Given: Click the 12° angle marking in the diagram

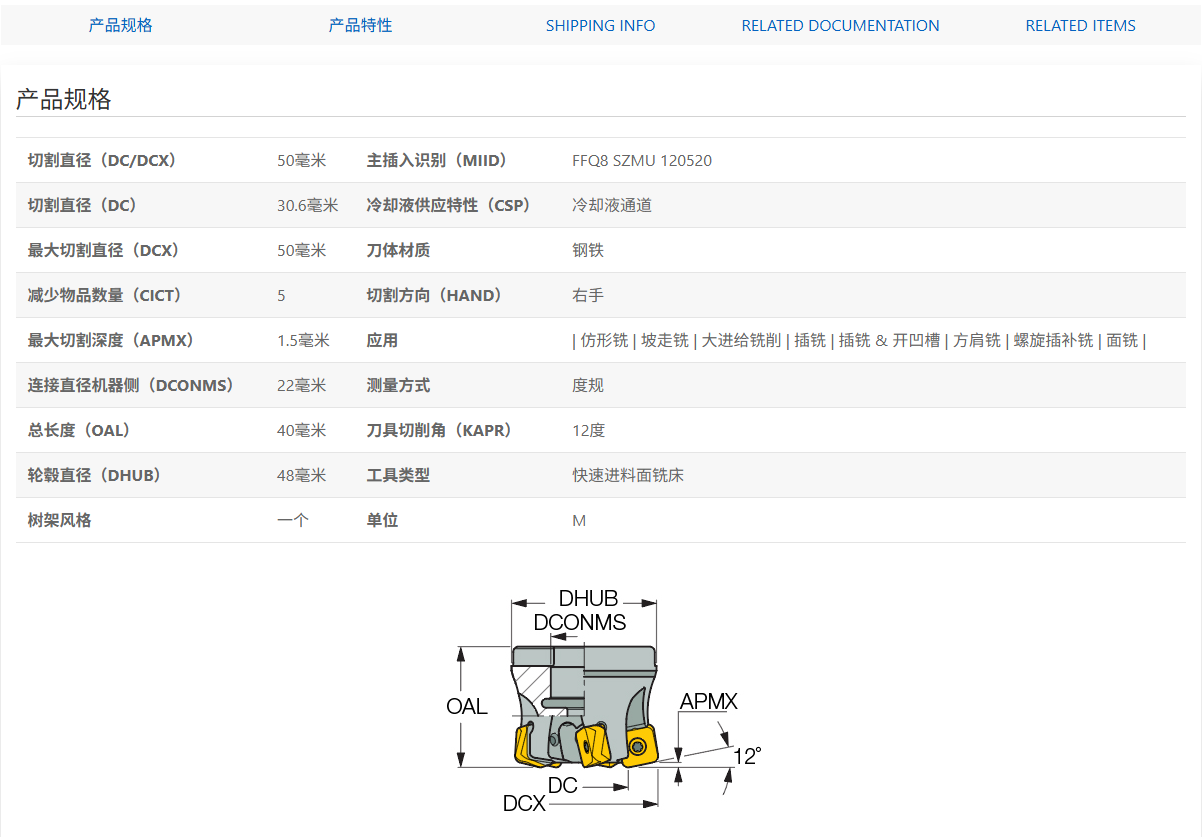Looking at the screenshot, I should tap(747, 756).
